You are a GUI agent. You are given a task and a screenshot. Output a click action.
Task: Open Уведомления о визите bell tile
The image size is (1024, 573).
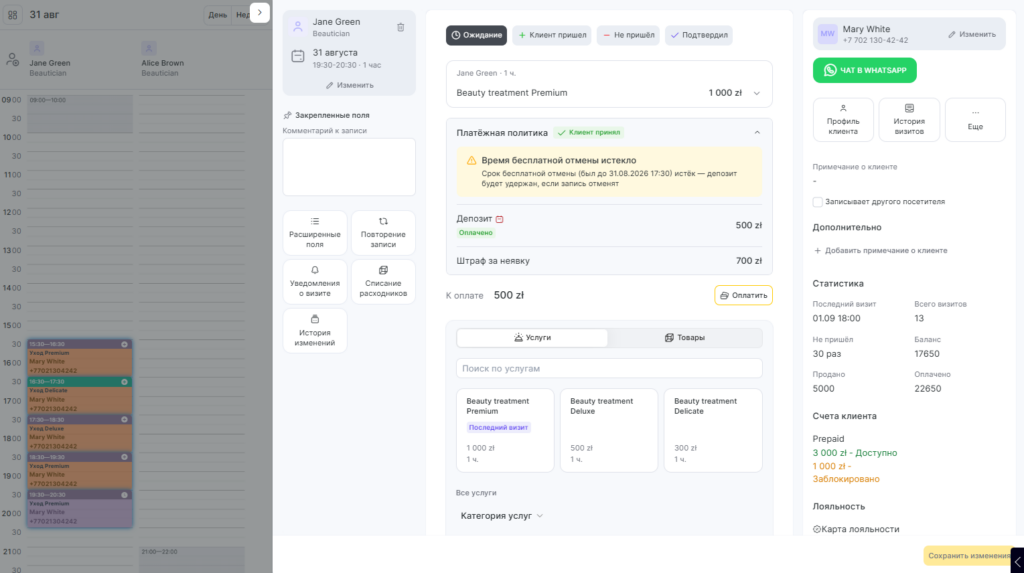point(315,282)
